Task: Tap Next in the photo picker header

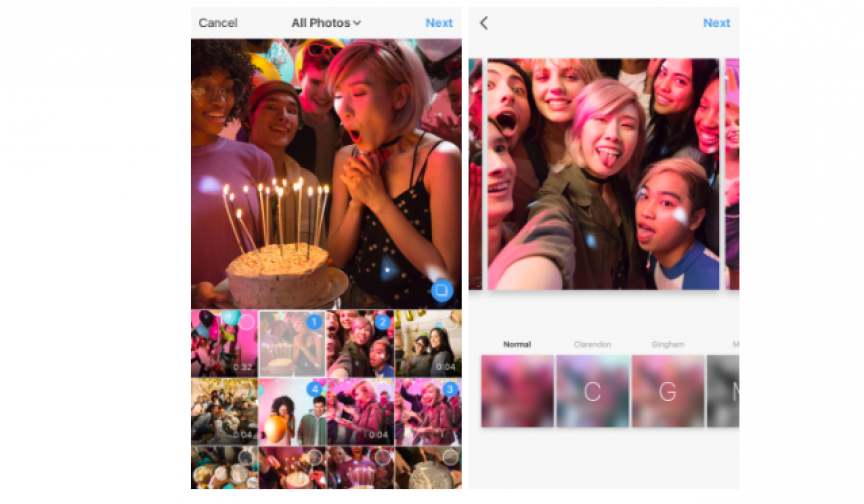Action: [x=438, y=23]
